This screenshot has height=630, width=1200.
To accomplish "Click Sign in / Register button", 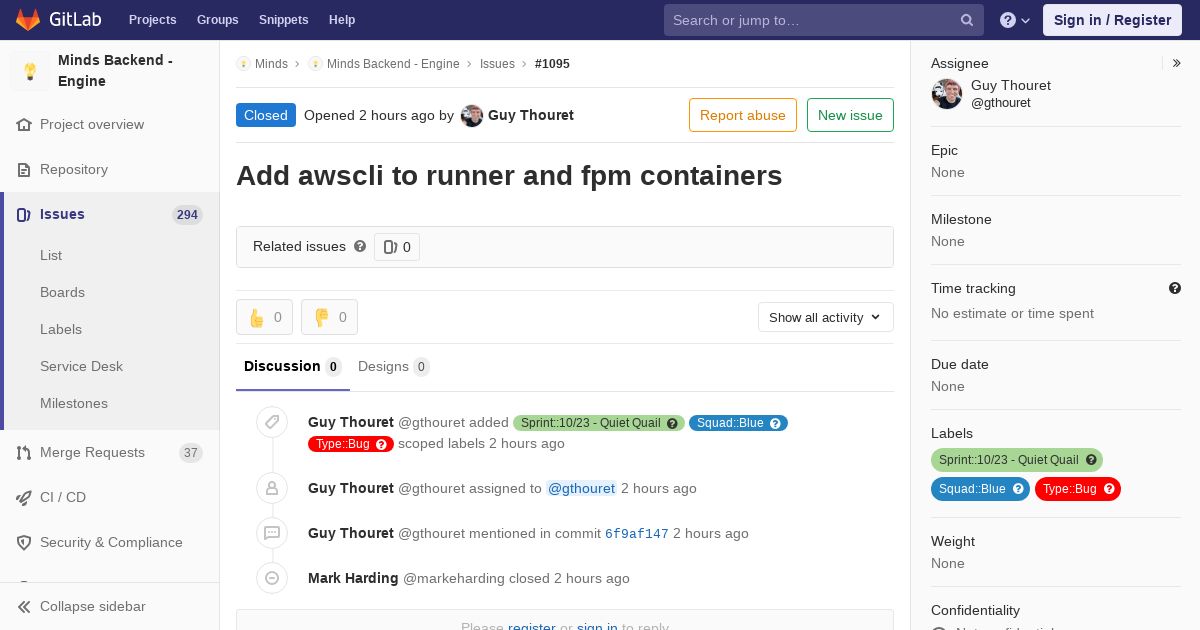I will coord(1112,20).
